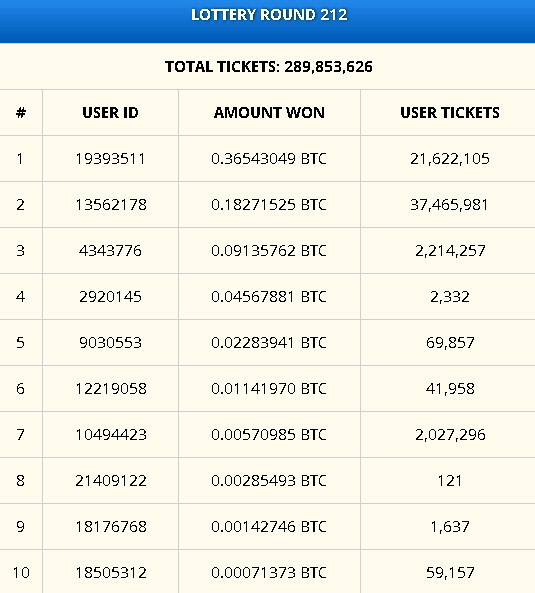Select user ID 19393511
Viewport: 535px width, 593px height.
coord(110,159)
